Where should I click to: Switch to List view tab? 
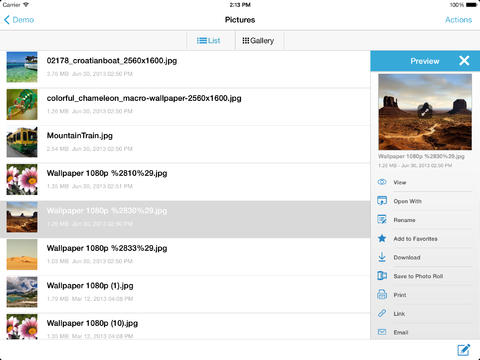pyautogui.click(x=208, y=41)
